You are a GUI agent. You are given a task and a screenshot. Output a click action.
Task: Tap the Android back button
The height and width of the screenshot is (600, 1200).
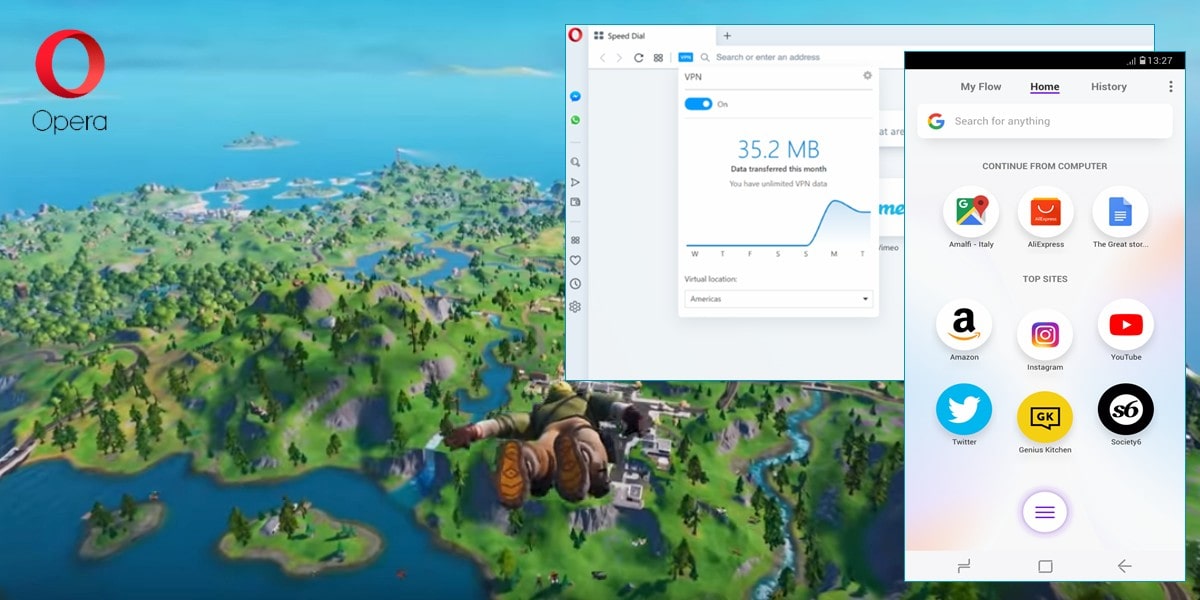(x=1125, y=566)
